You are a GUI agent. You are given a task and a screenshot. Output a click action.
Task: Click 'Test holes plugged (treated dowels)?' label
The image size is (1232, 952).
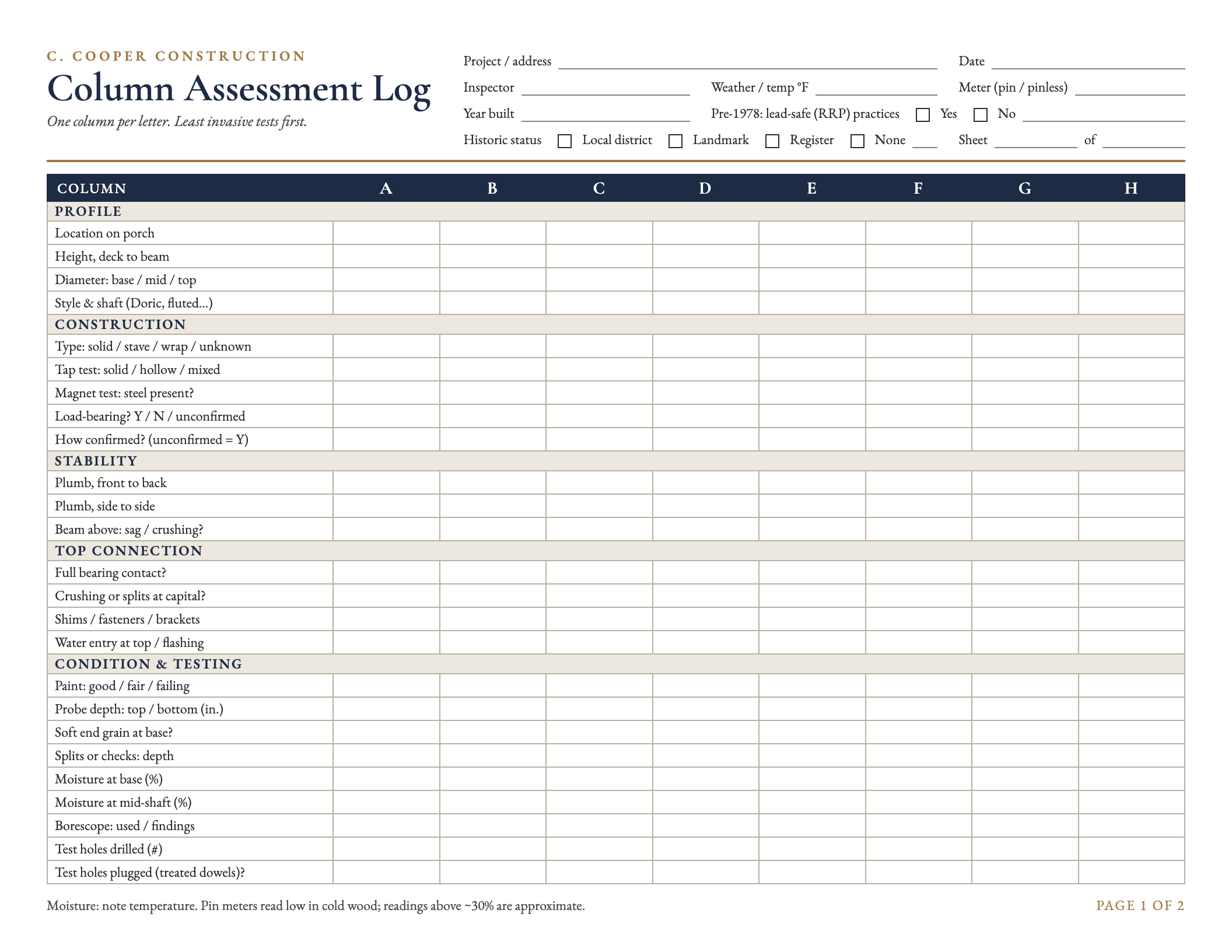[150, 873]
